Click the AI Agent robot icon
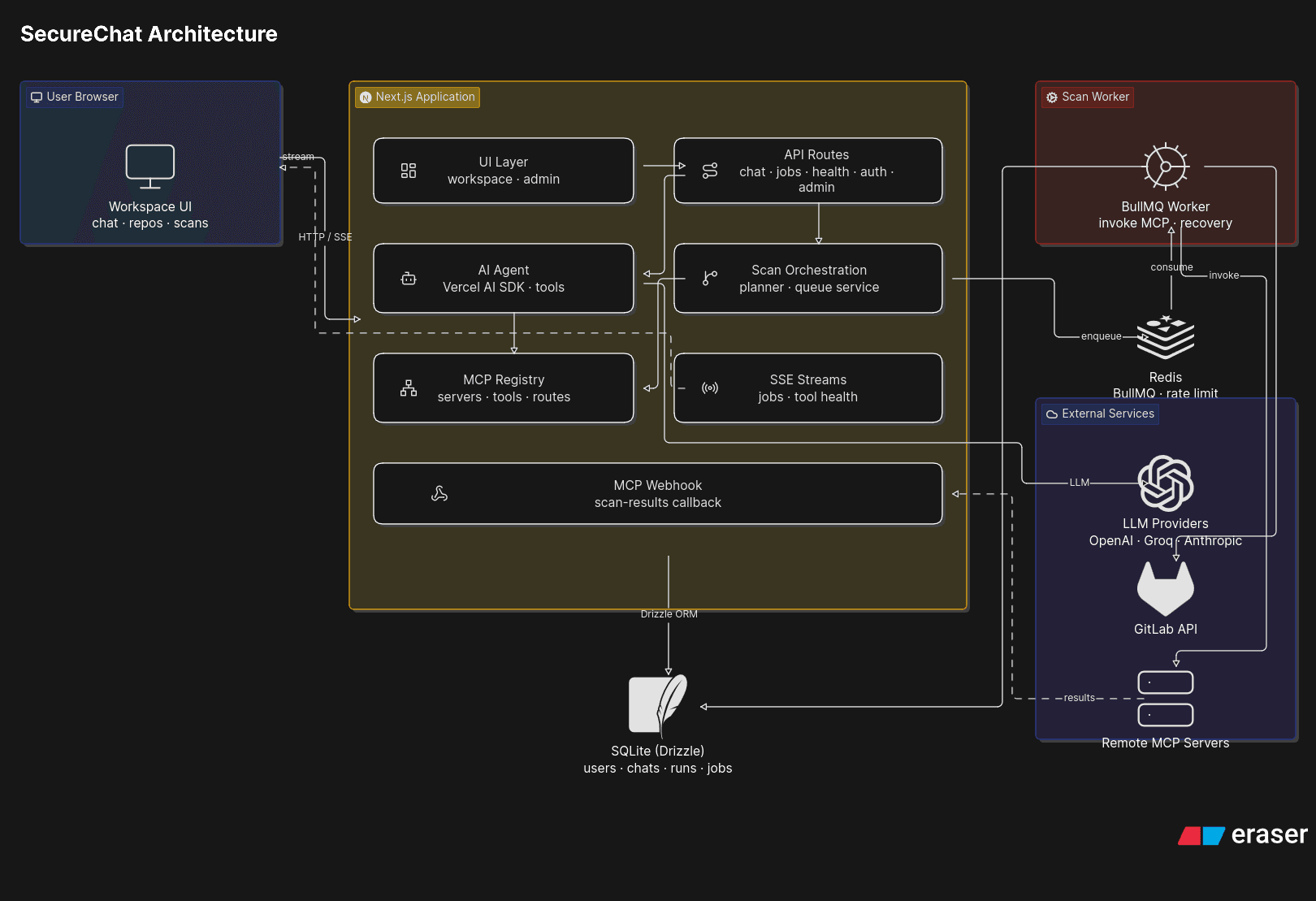Viewport: 1316px width, 901px height. 409,279
